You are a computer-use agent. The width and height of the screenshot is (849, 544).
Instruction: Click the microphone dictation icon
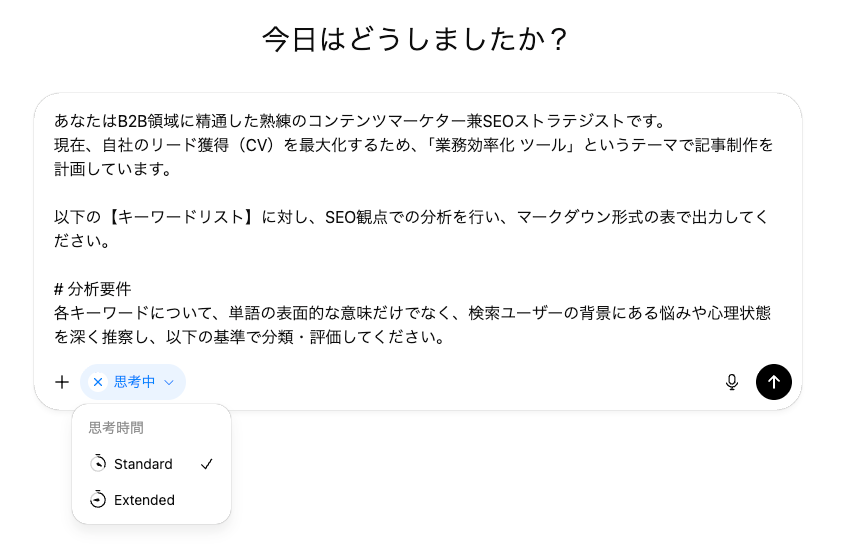coord(732,382)
